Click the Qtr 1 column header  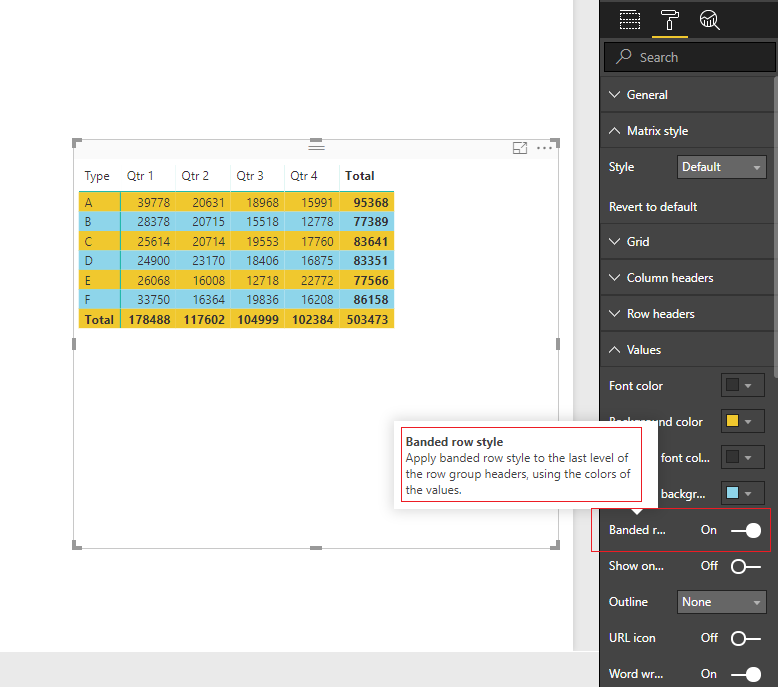[x=140, y=176]
